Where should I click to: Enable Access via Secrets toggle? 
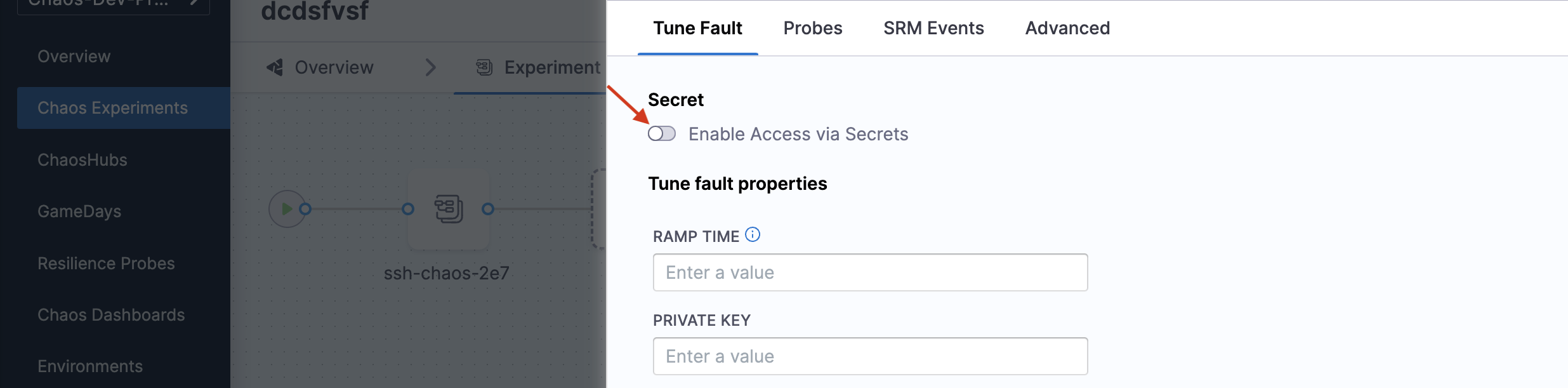pos(662,133)
